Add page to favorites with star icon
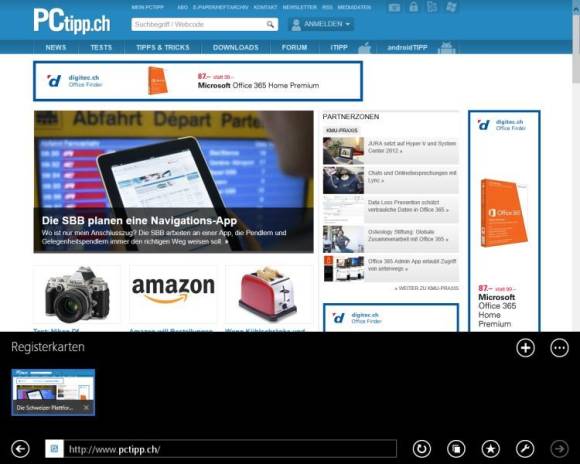 490,449
